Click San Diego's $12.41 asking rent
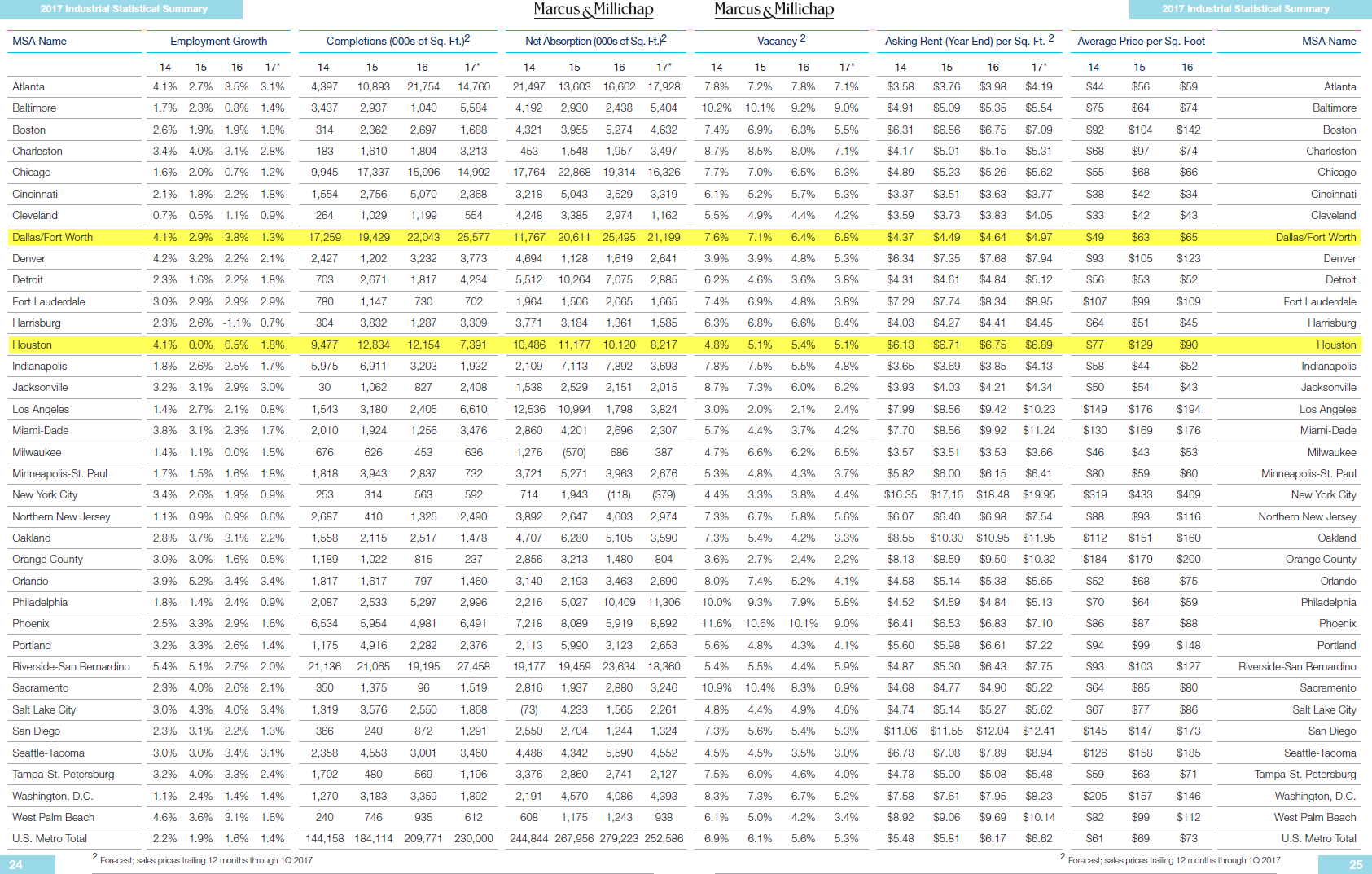This screenshot has height=874, width=1372. 1039,731
